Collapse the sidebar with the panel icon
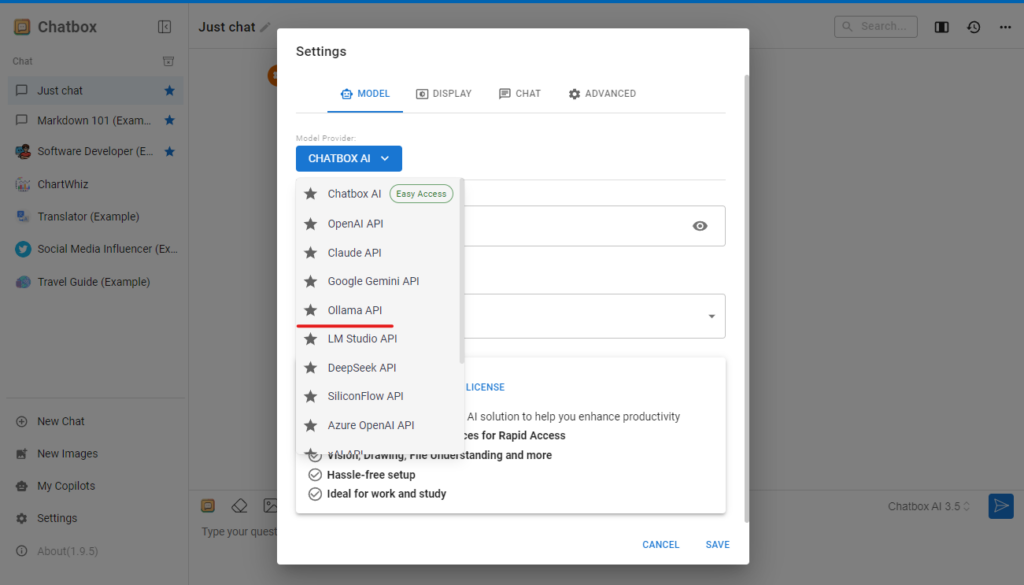 [x=165, y=27]
